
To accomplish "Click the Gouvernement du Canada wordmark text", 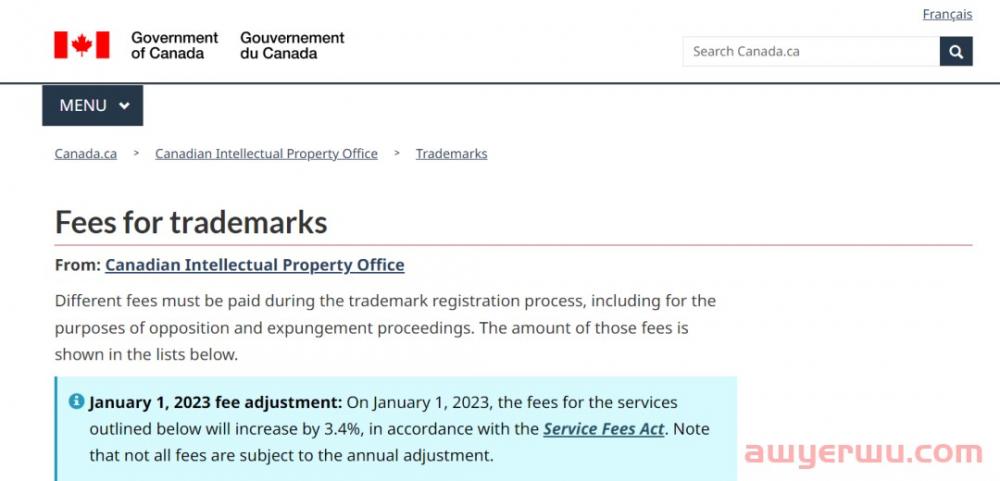I will click(x=292, y=45).
